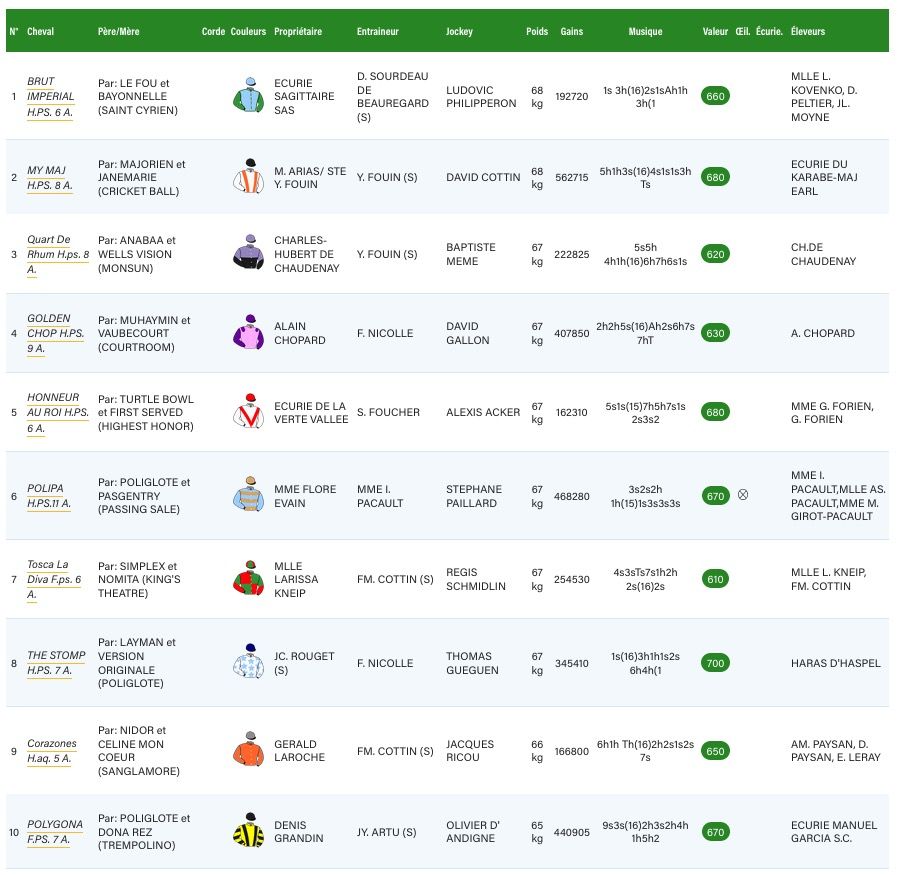
Task: Click My Maj's 680 valeur badge
Action: click(x=715, y=177)
